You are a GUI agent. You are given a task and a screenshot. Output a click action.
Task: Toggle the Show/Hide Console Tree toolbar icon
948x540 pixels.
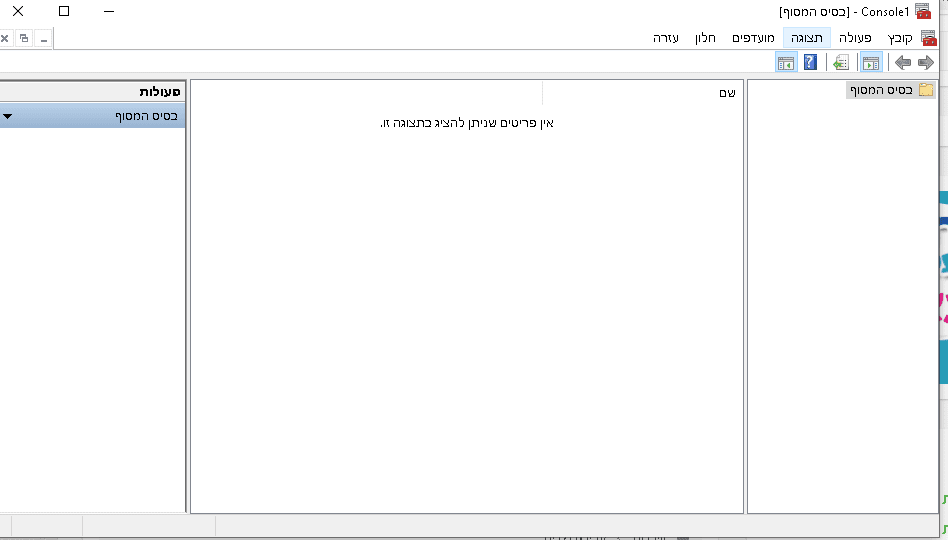tap(871, 62)
